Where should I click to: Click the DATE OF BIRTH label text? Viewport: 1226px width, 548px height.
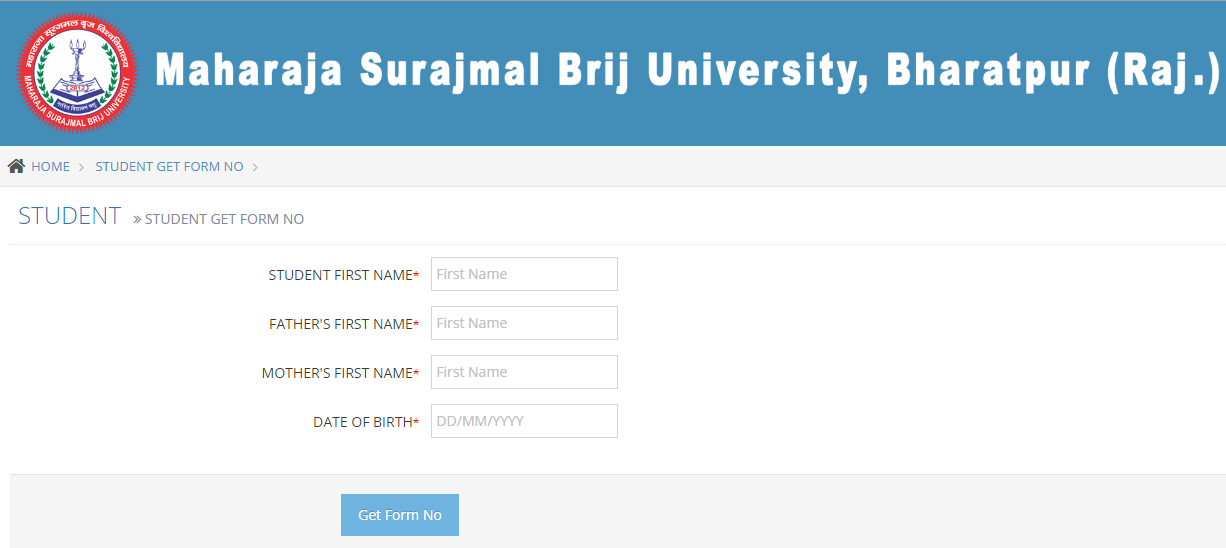[362, 422]
